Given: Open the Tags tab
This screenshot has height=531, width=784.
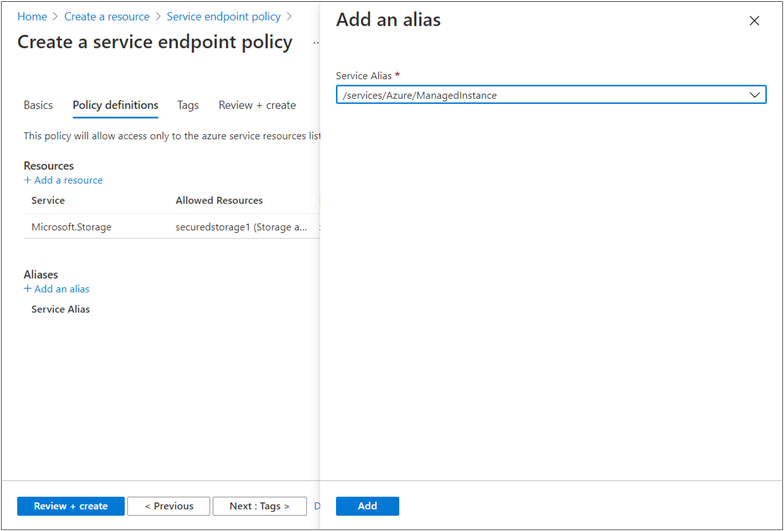Looking at the screenshot, I should click(188, 105).
